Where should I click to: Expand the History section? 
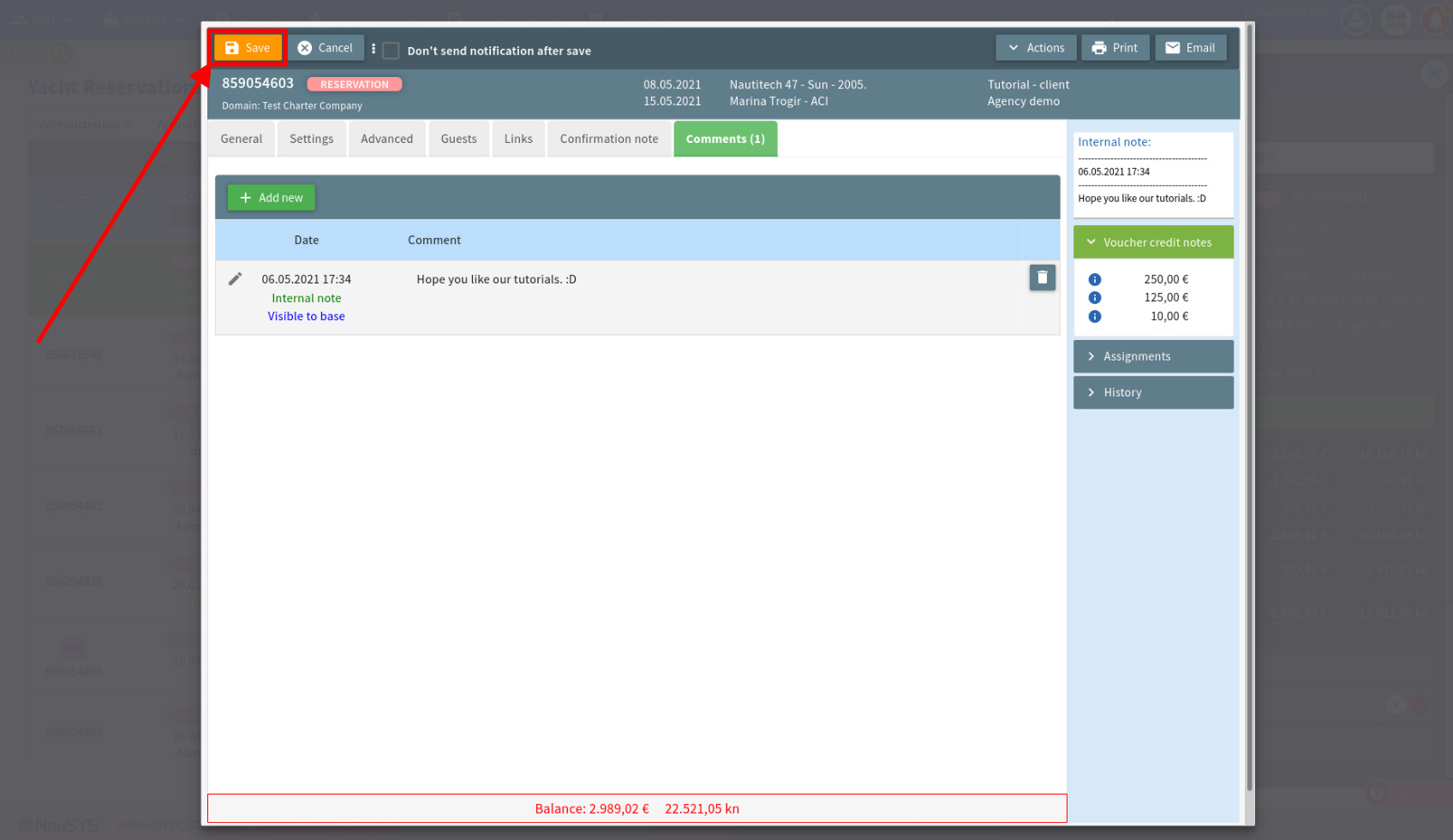[1152, 392]
